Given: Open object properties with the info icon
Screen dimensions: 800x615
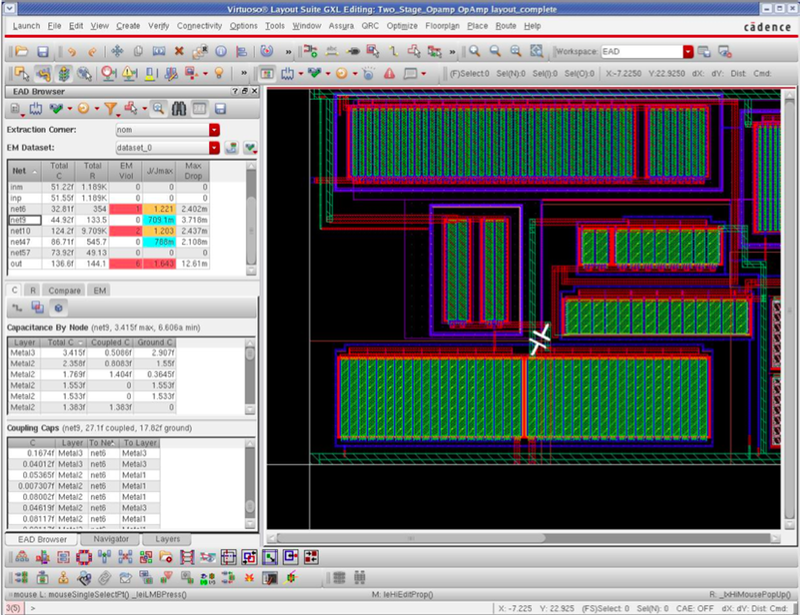Looking at the screenshot, I should click(221, 51).
